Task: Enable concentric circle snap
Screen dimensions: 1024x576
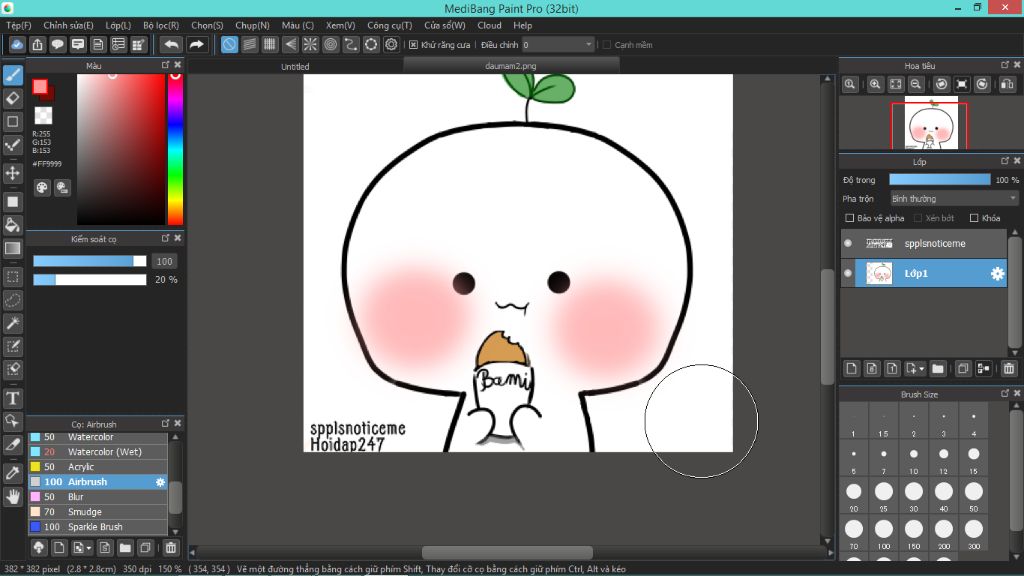Action: point(330,44)
